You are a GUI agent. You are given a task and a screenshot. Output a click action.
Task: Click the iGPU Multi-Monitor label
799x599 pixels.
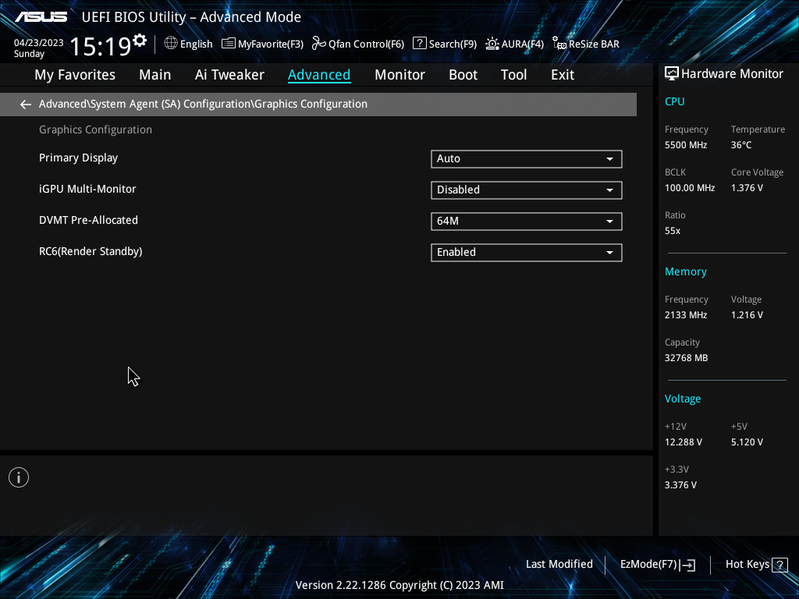pyautogui.click(x=88, y=189)
